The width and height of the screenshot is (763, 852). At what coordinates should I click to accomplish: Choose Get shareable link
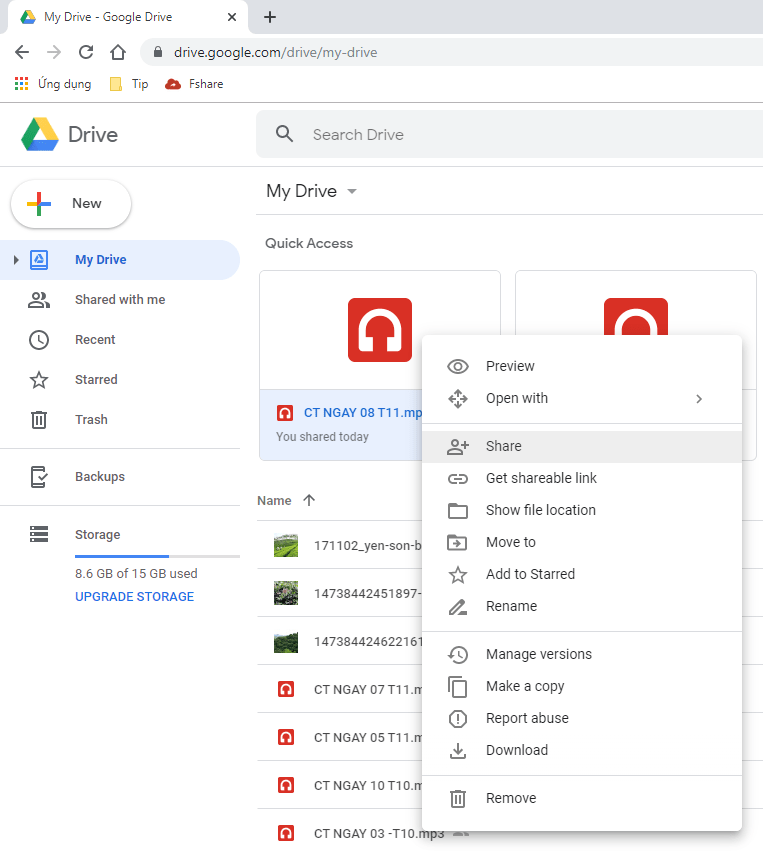tap(582, 478)
